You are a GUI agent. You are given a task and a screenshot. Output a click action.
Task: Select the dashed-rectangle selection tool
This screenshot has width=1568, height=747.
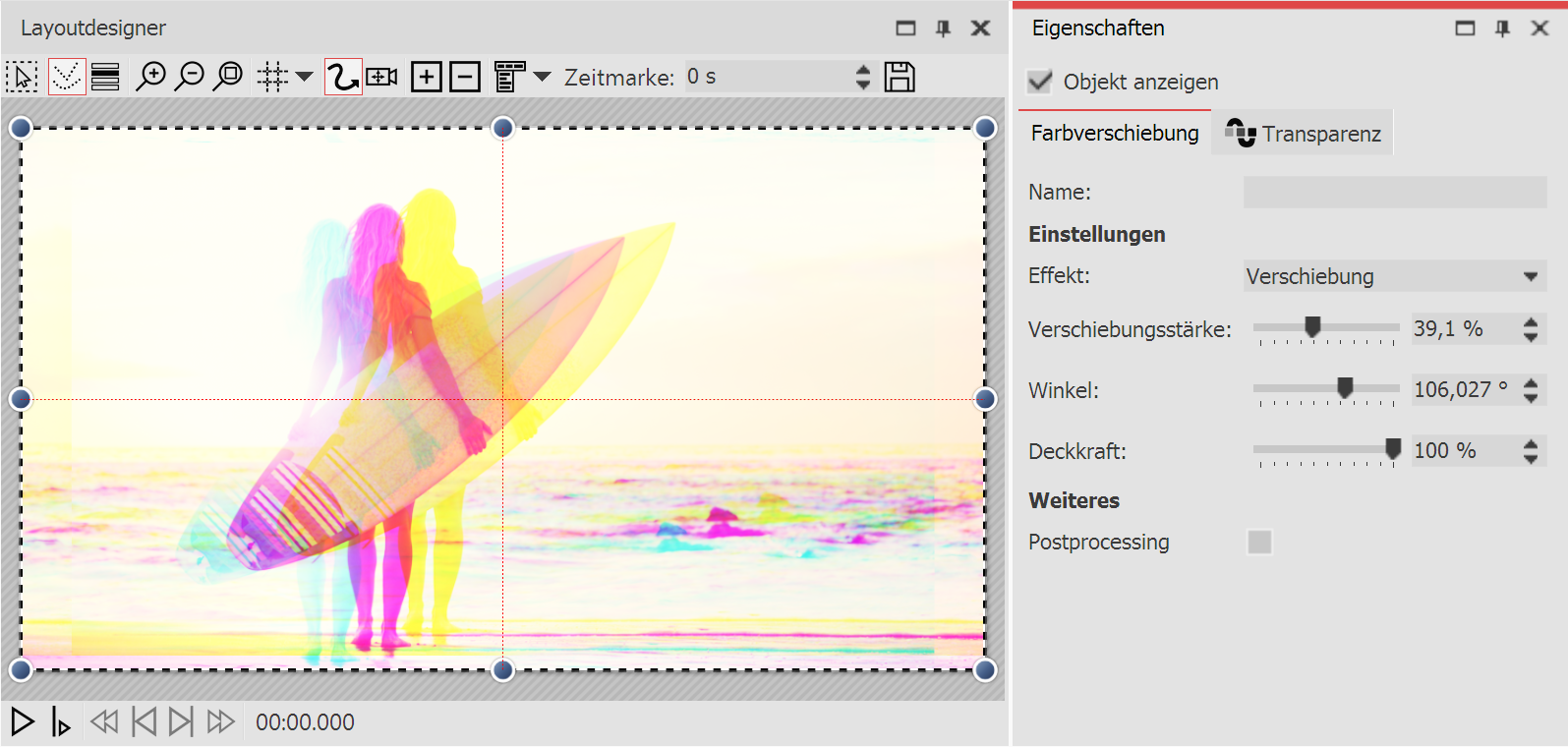[x=22, y=77]
